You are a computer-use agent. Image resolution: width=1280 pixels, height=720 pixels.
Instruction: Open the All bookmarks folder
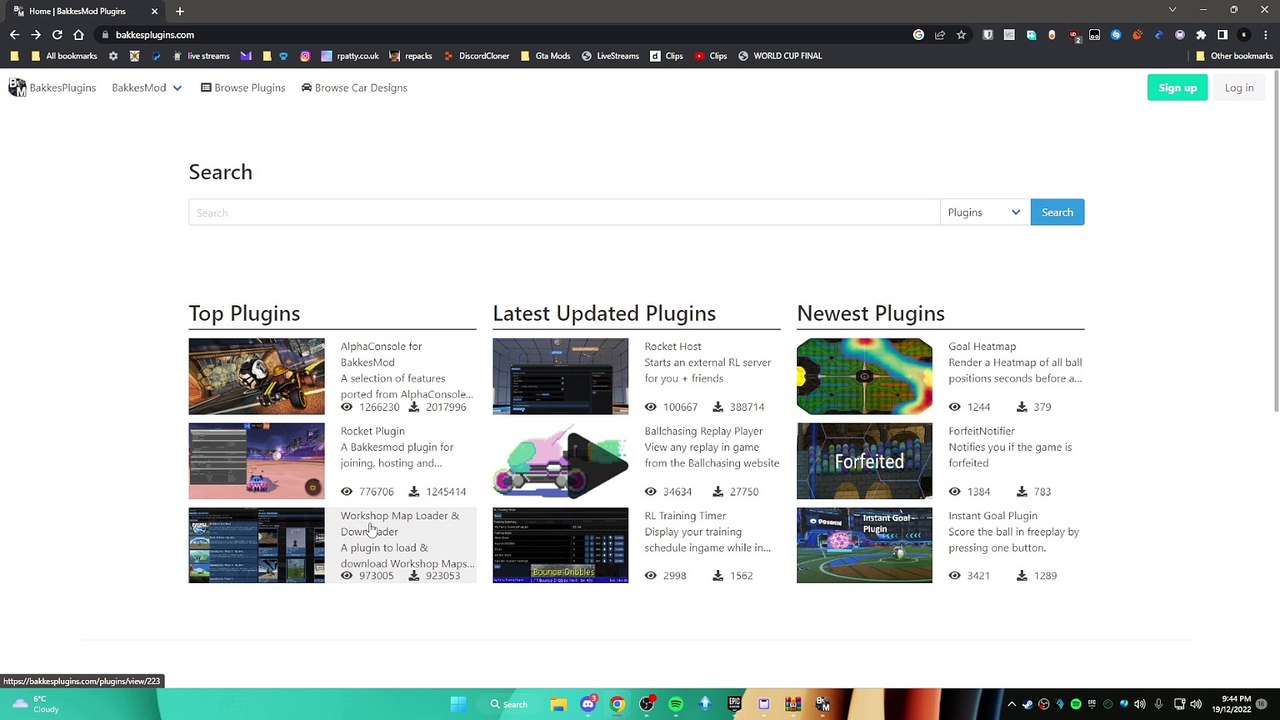(x=64, y=56)
